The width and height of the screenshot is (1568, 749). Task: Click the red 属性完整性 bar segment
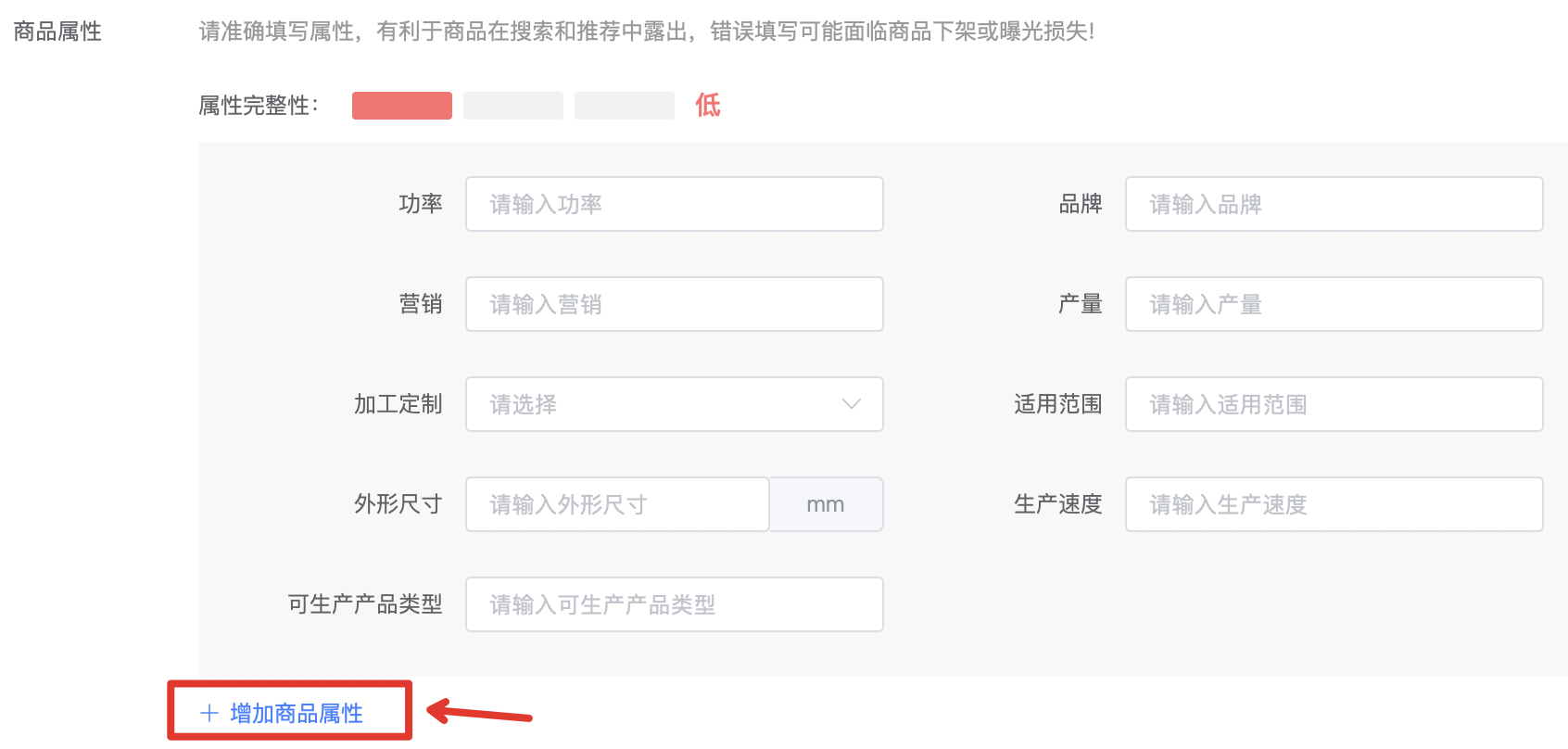tap(402, 106)
